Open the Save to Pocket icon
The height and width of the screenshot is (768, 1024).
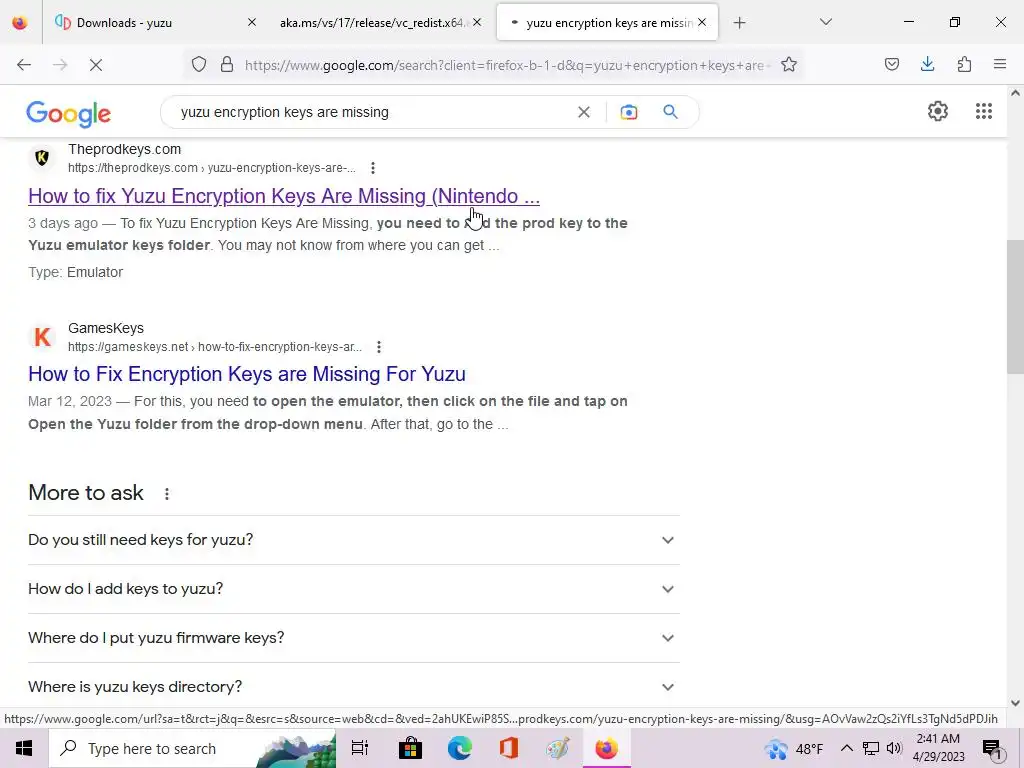892,64
